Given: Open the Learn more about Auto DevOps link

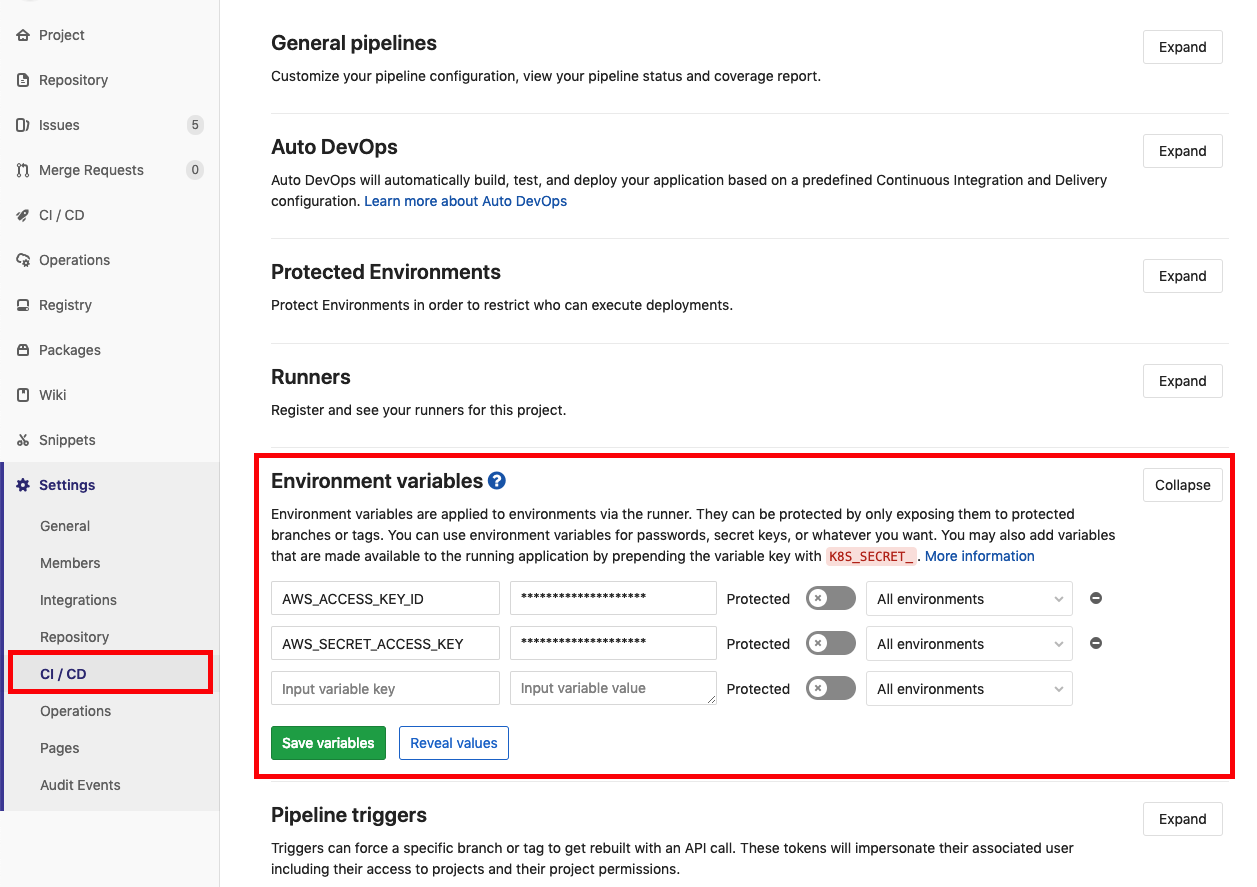Looking at the screenshot, I should click(465, 201).
